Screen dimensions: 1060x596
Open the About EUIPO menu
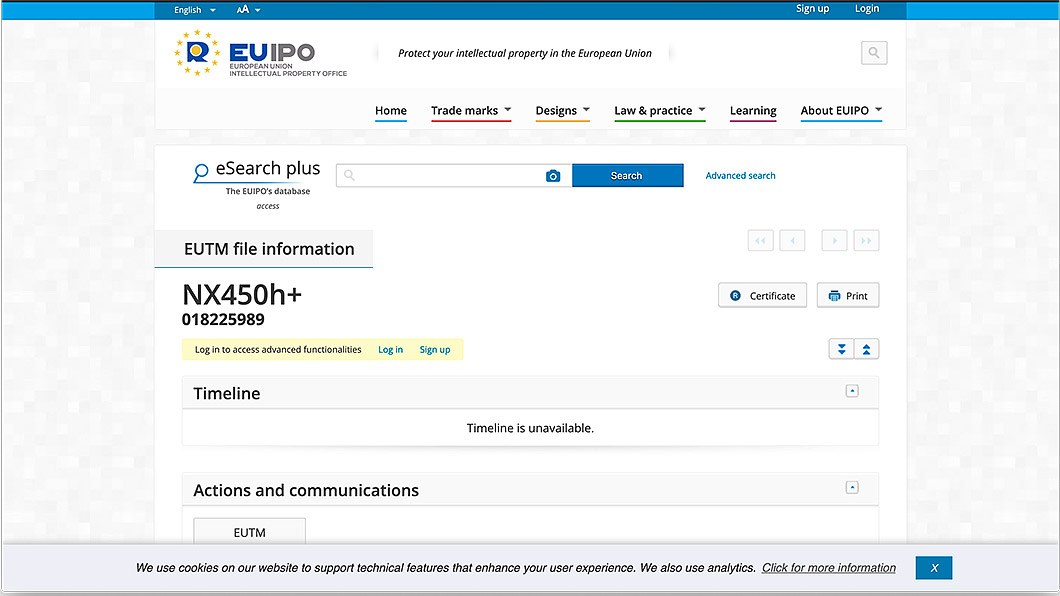click(x=841, y=111)
